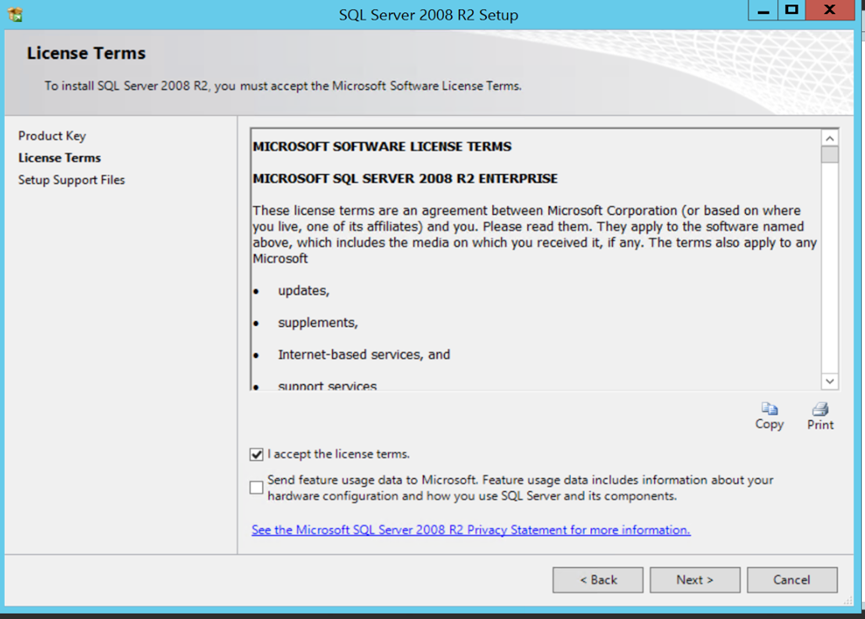The height and width of the screenshot is (619, 865).
Task: Maximize the SQL Server Setup window
Action: pos(792,10)
